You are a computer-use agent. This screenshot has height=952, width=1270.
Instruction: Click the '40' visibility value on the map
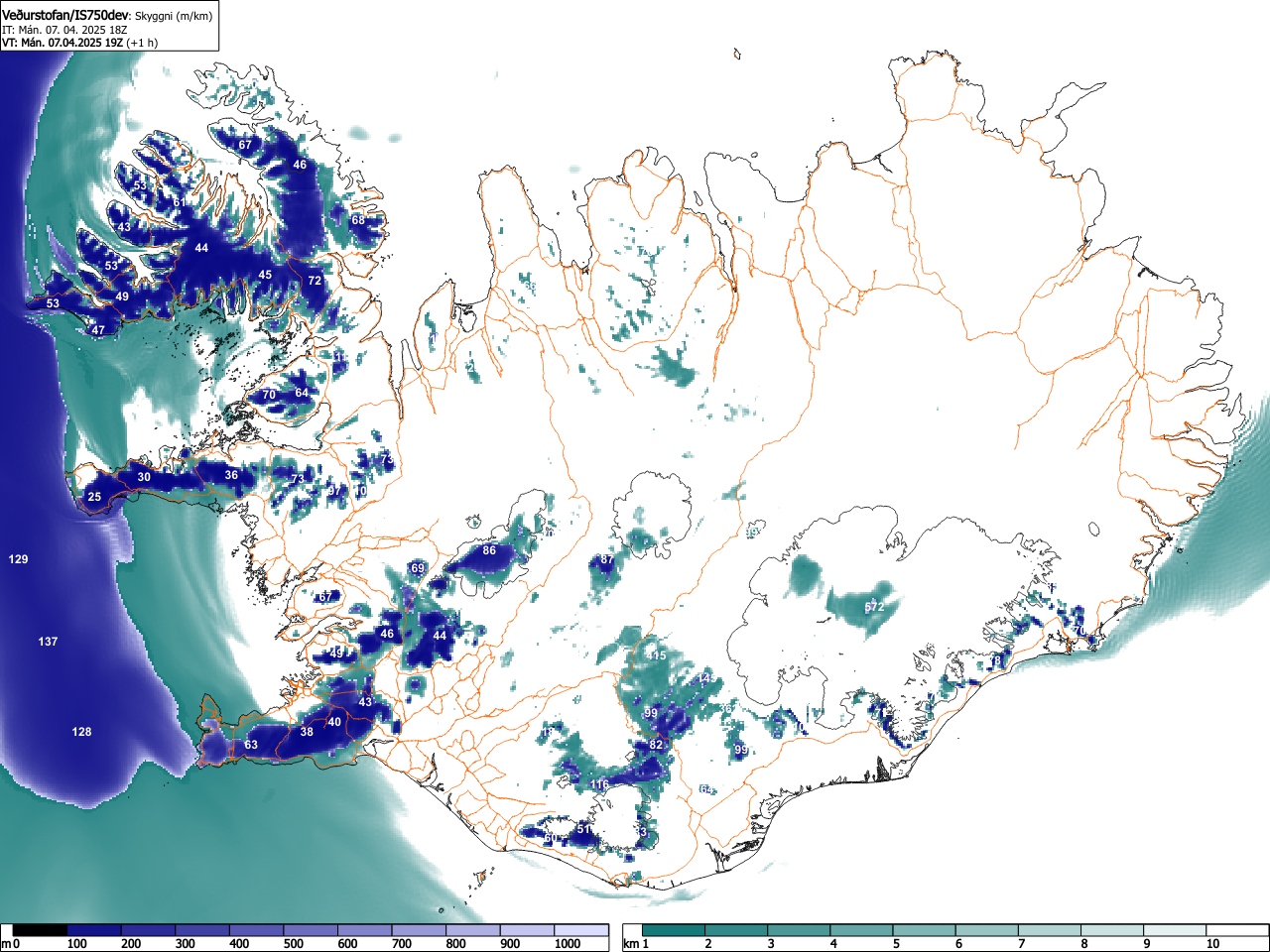point(334,723)
